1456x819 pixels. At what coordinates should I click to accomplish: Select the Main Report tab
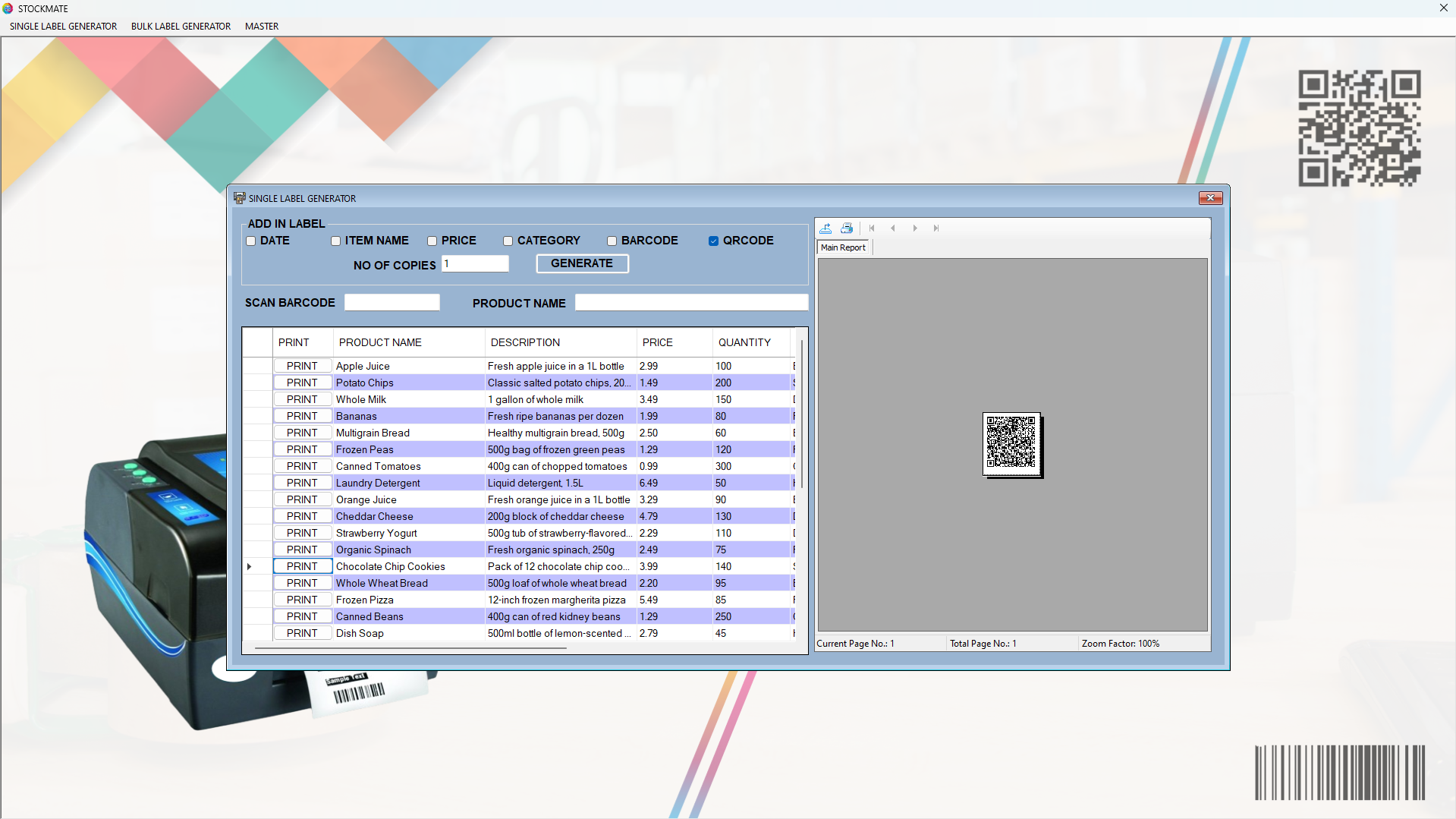pyautogui.click(x=843, y=247)
